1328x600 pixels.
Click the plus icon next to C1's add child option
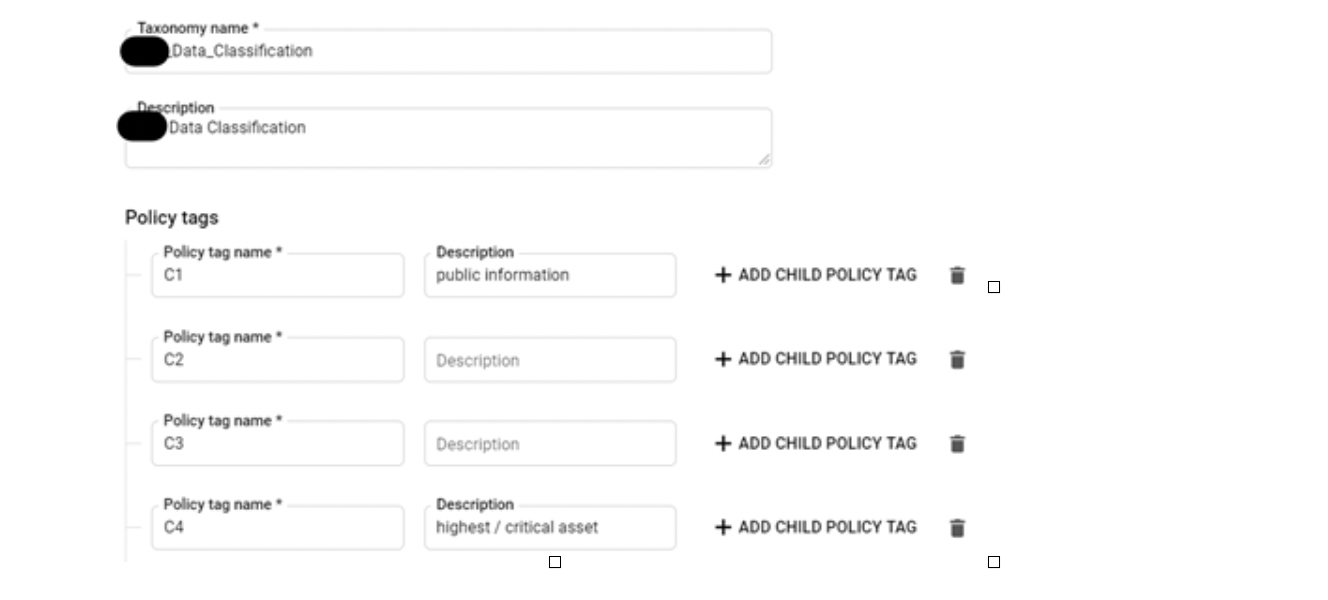[x=723, y=275]
